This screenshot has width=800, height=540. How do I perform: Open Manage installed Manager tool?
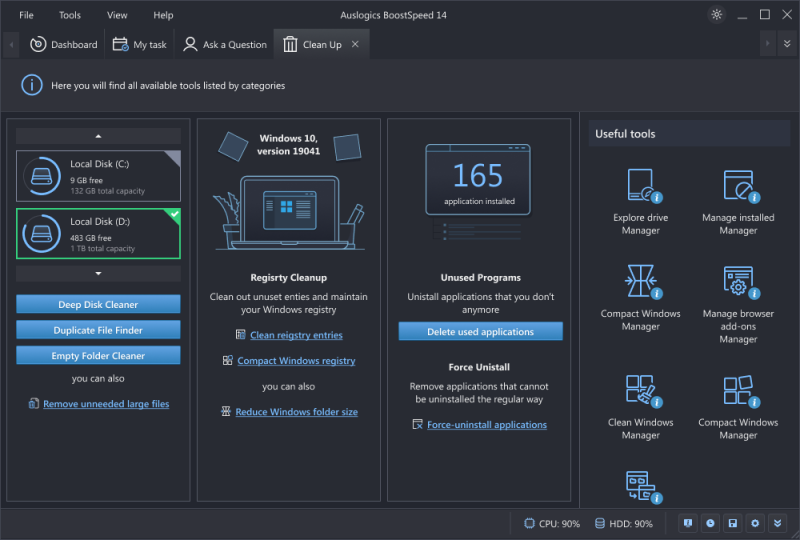tap(738, 202)
